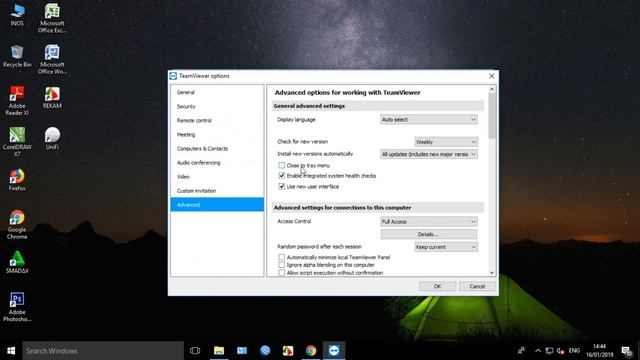Select the Meeting options category

pos(217,134)
